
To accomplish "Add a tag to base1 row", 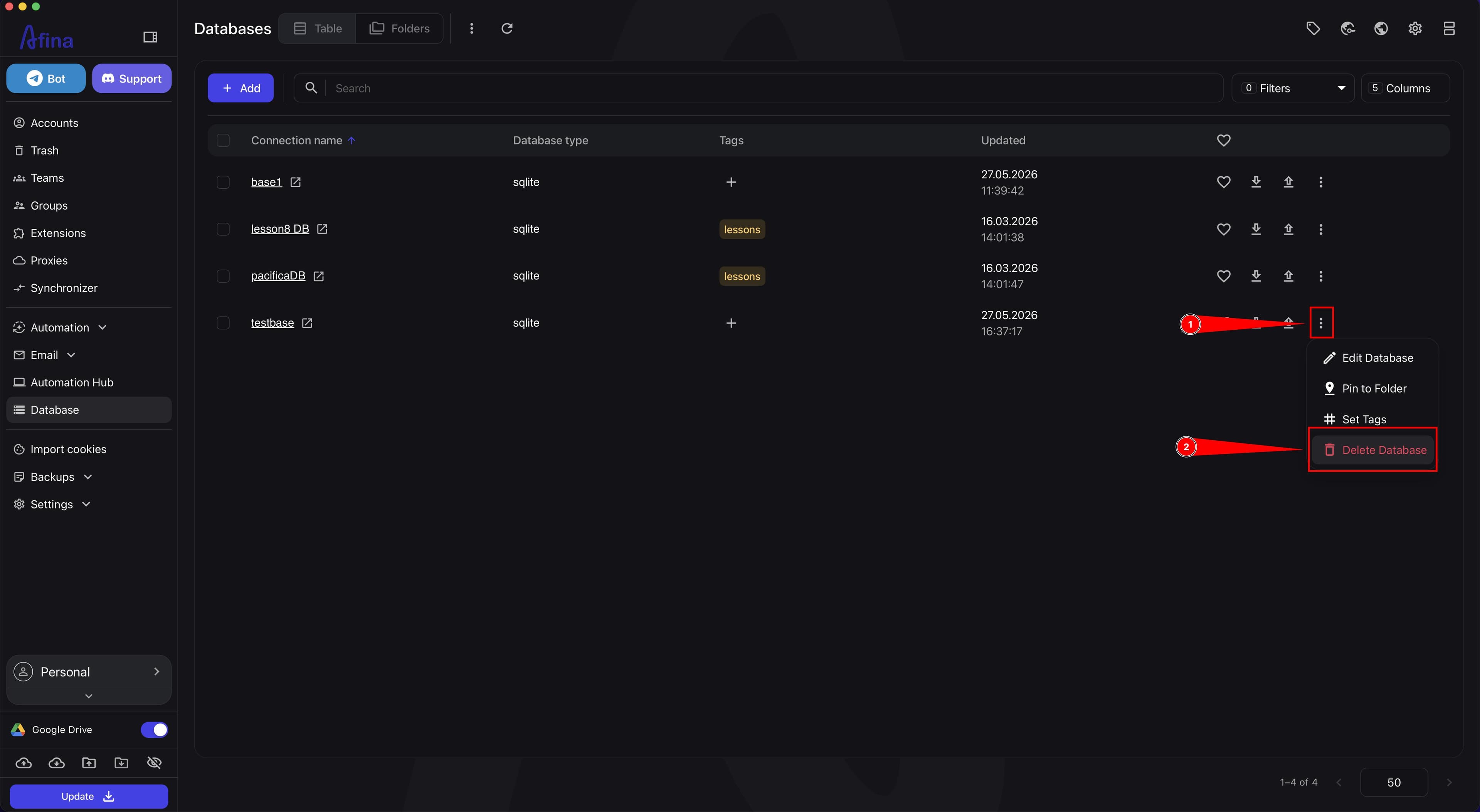I will click(732, 182).
